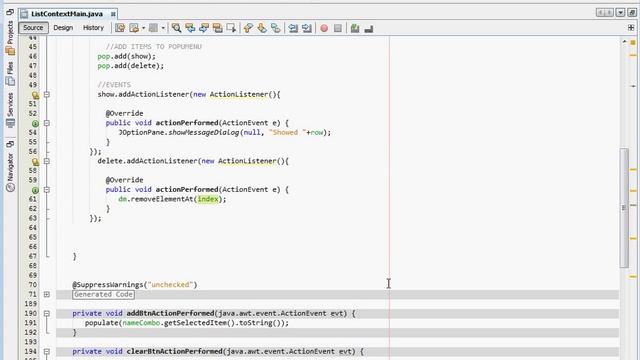
Task: Go to previous bookmark icon
Action: [x=248, y=28]
